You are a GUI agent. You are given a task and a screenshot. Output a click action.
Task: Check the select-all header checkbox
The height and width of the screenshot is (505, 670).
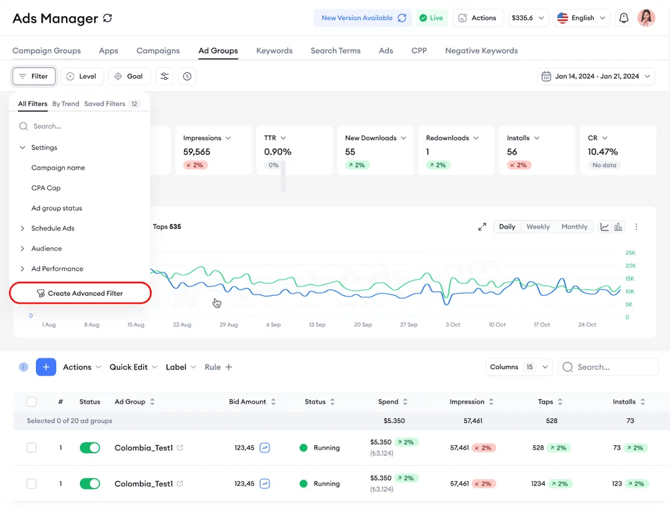point(31,401)
